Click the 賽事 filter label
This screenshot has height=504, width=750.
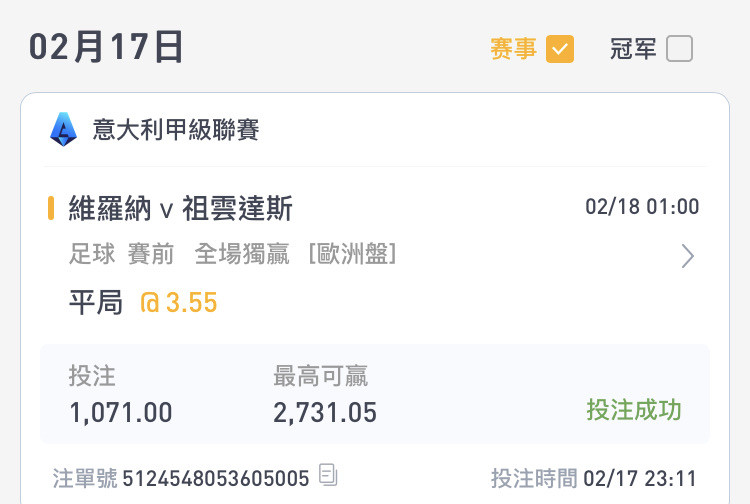click(513, 49)
